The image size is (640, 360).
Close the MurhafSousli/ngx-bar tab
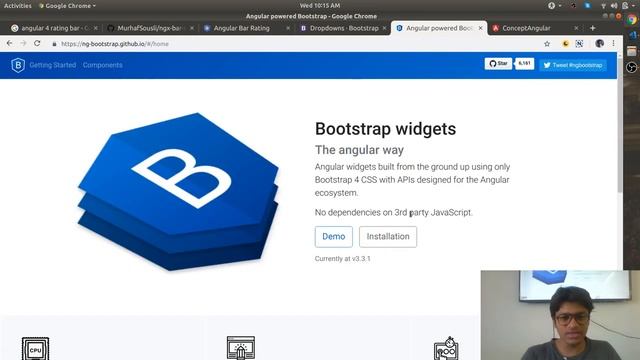(192, 28)
